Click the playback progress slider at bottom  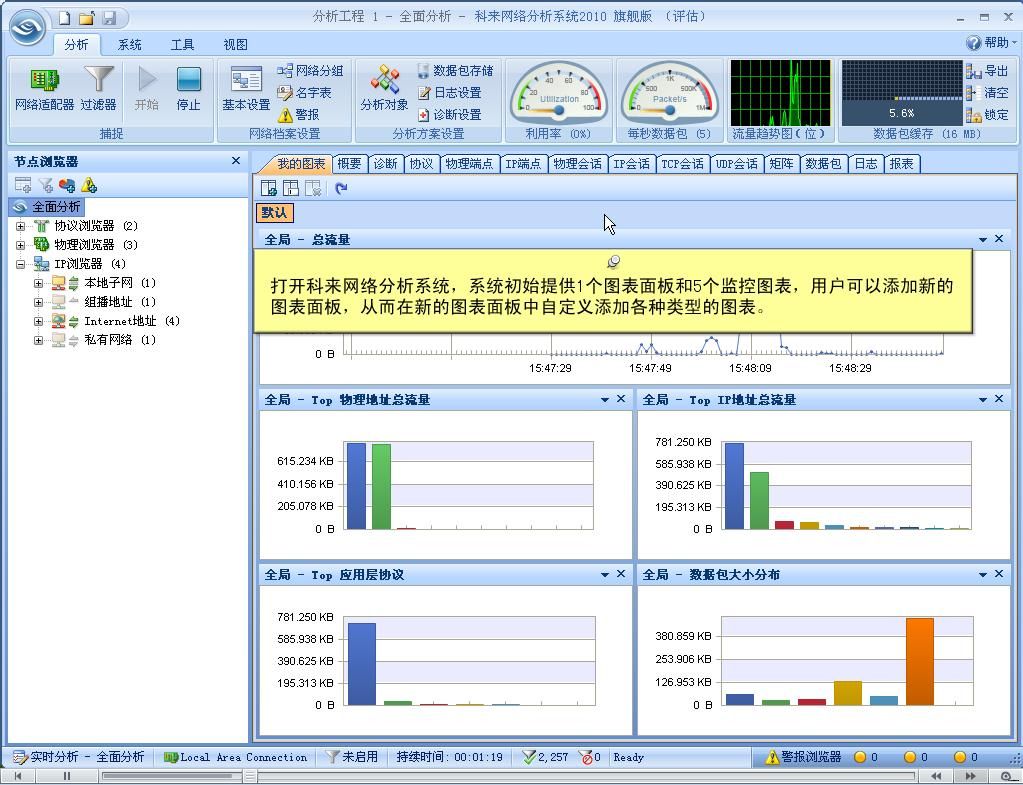(x=170, y=776)
